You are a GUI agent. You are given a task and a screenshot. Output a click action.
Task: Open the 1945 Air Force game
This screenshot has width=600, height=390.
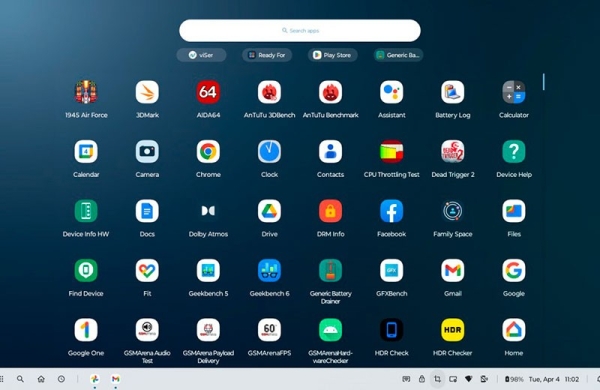click(86, 92)
